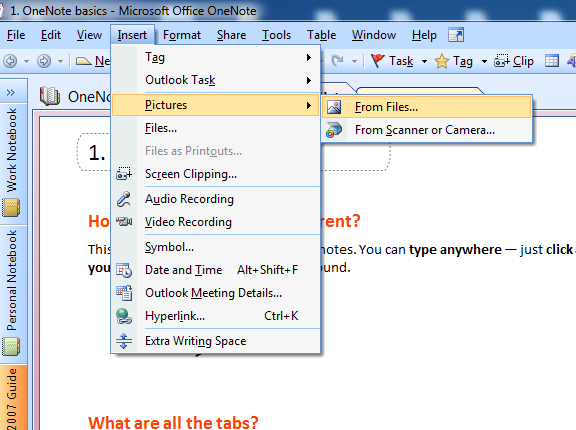Select Hyperlink... menu entry
This screenshot has width=576, height=430.
pyautogui.click(x=215, y=316)
